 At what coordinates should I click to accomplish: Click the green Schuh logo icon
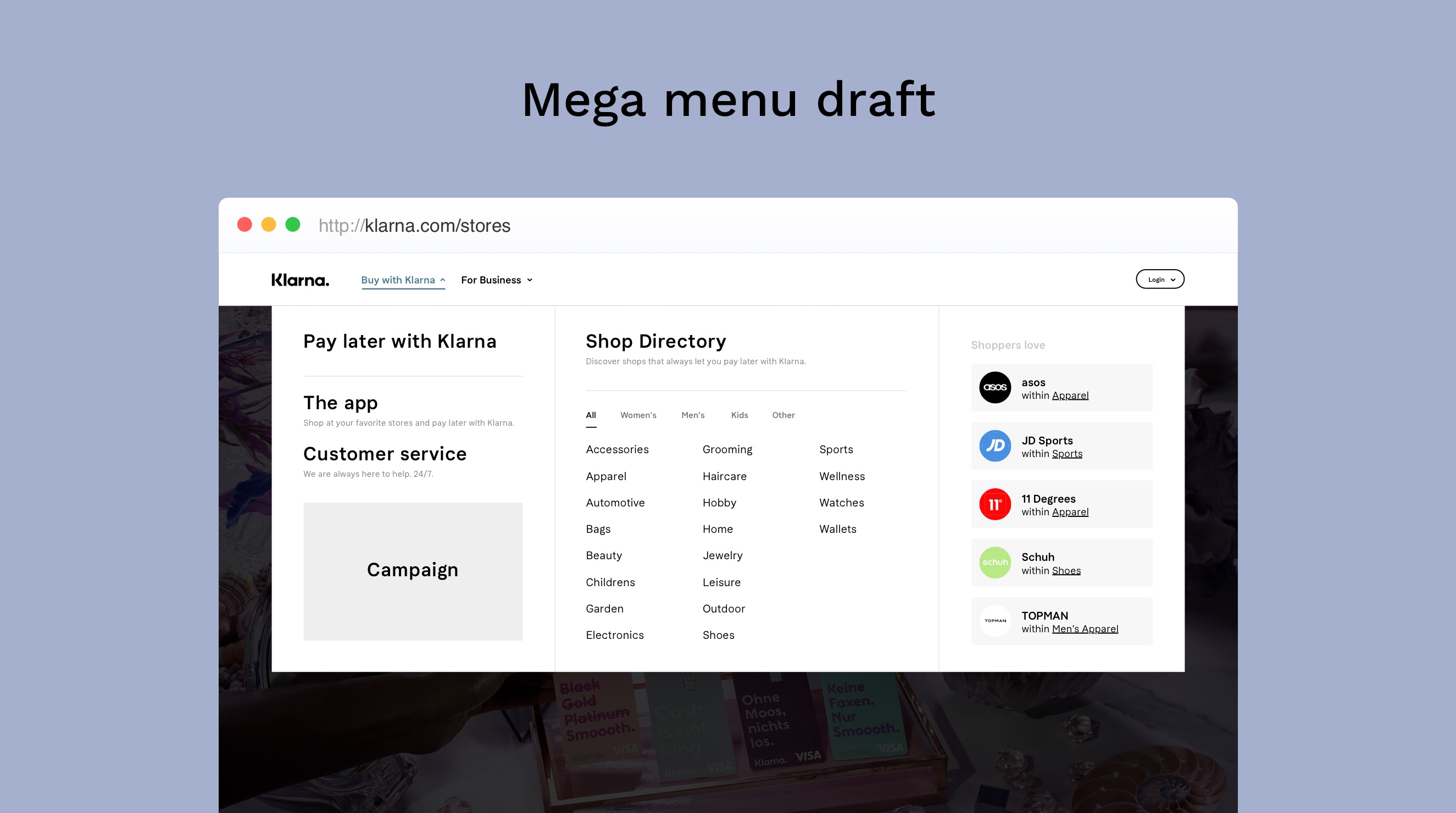click(x=995, y=563)
